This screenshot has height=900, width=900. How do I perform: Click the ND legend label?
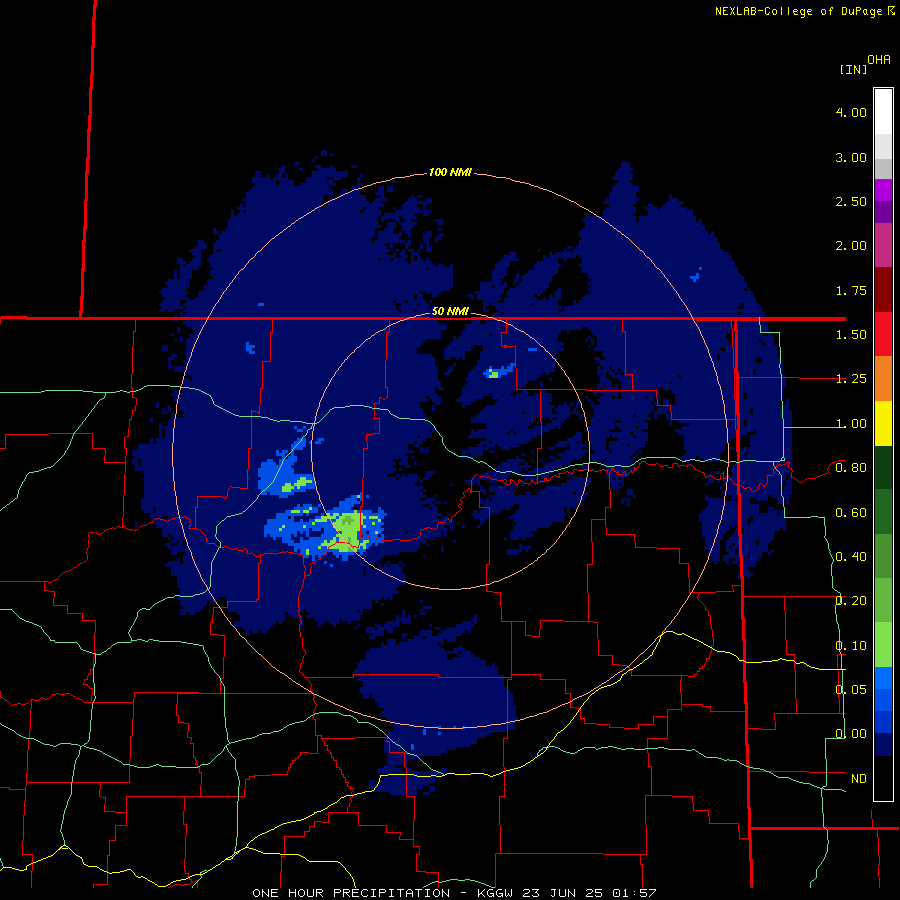coord(859,779)
